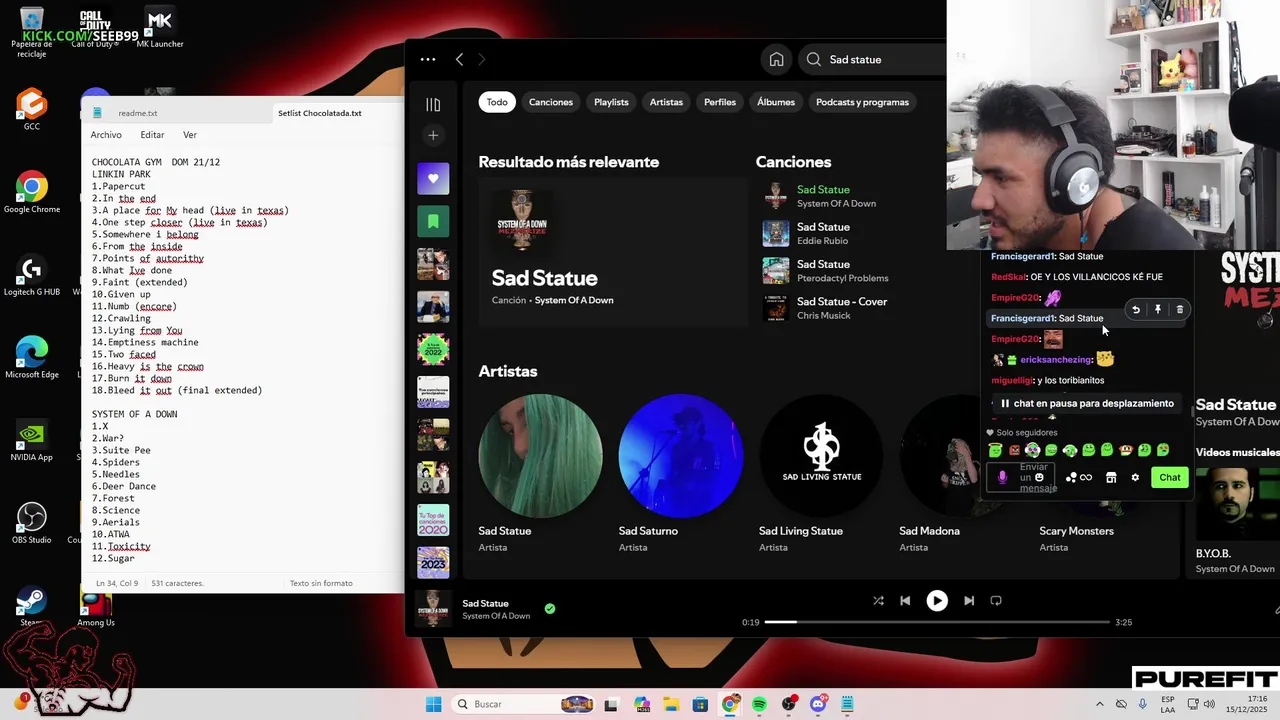
Task: Skip to next track
Action: click(968, 601)
